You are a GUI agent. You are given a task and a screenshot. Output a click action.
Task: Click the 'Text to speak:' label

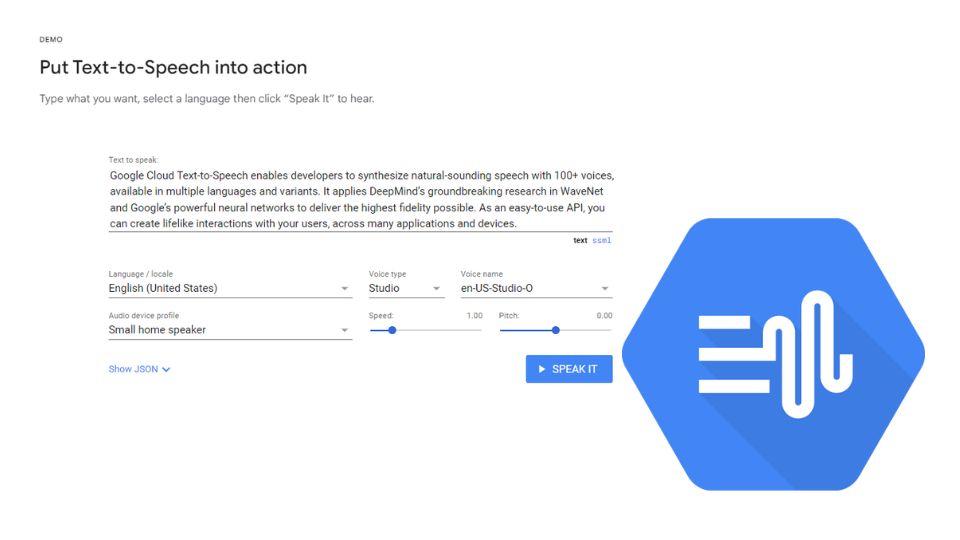coord(133,160)
